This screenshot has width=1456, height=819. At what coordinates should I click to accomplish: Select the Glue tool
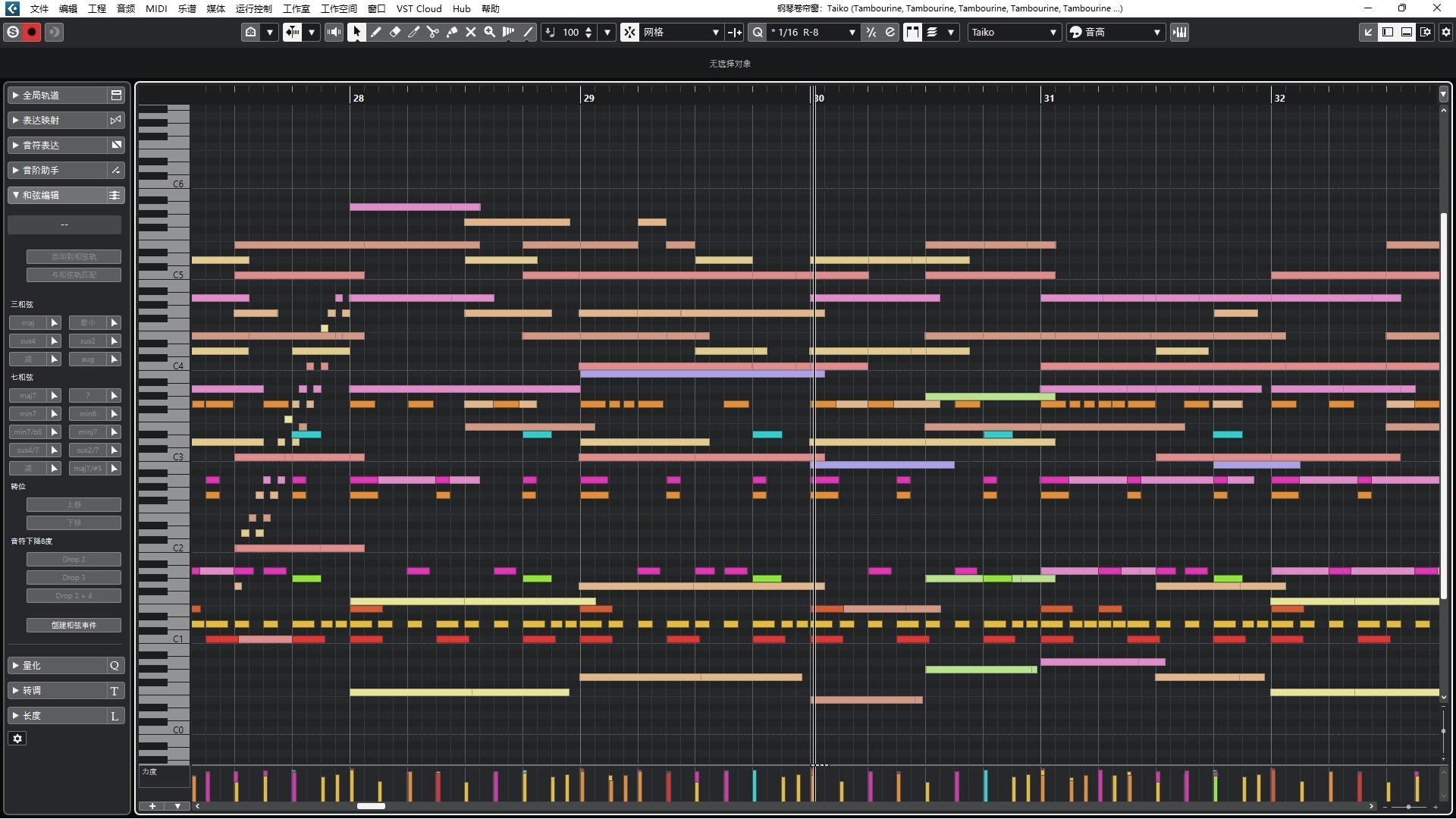point(452,32)
